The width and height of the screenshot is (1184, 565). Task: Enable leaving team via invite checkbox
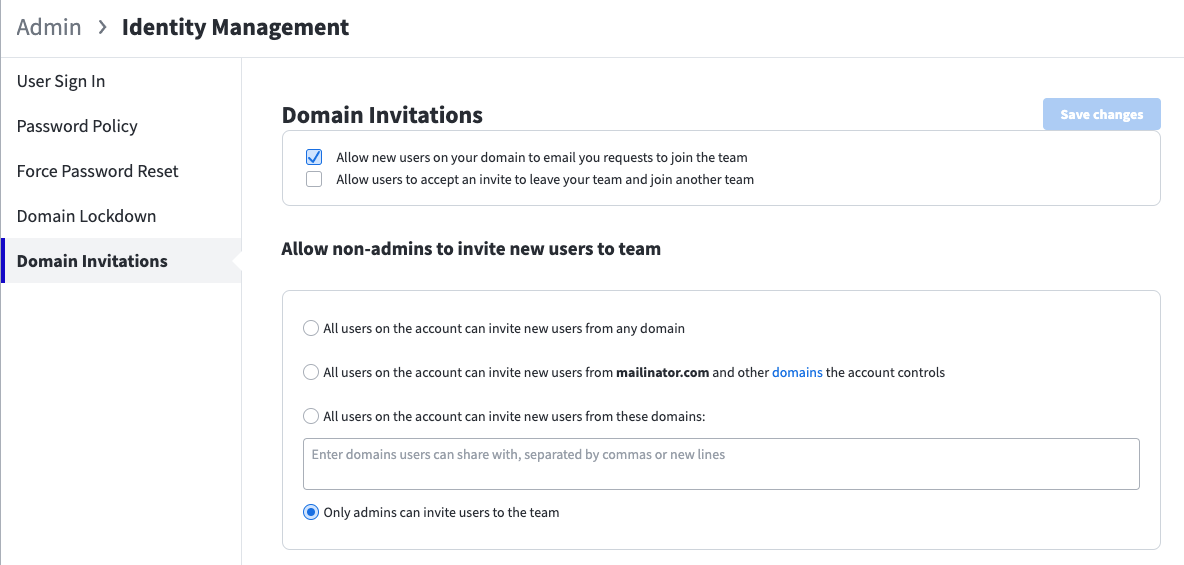tap(314, 179)
